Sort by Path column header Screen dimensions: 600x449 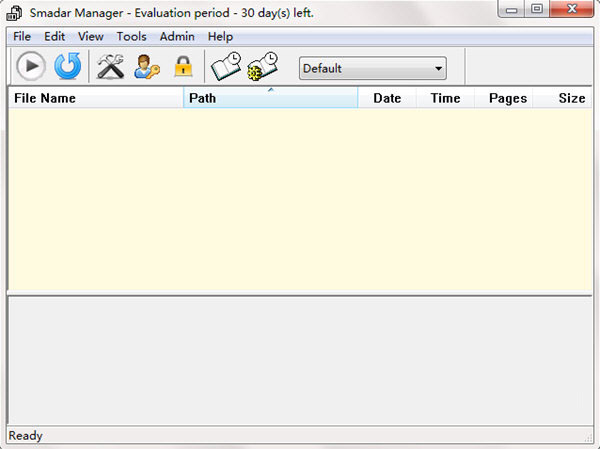[x=271, y=98]
